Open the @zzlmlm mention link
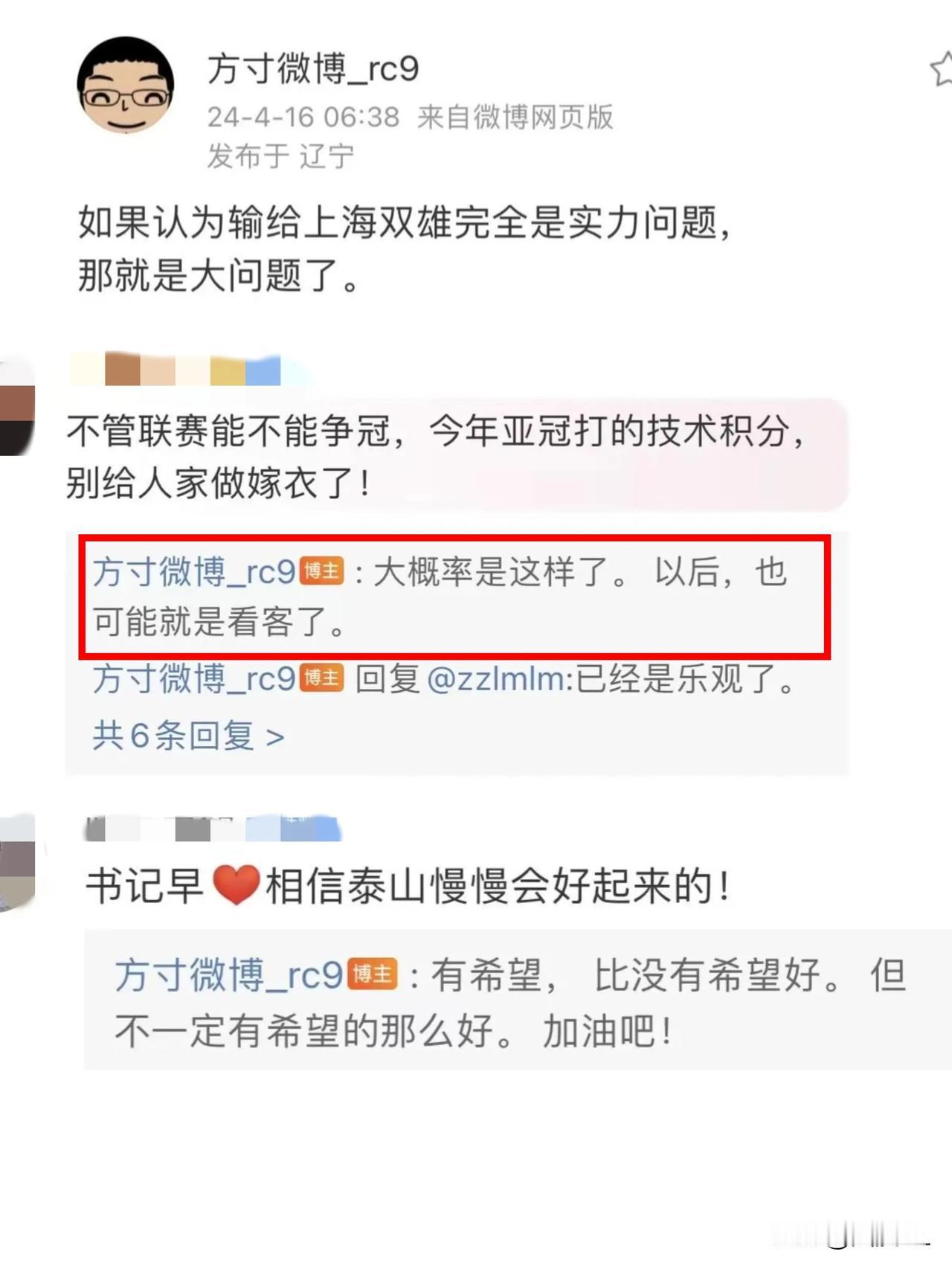Viewport: 952px width, 1269px height. click(496, 678)
